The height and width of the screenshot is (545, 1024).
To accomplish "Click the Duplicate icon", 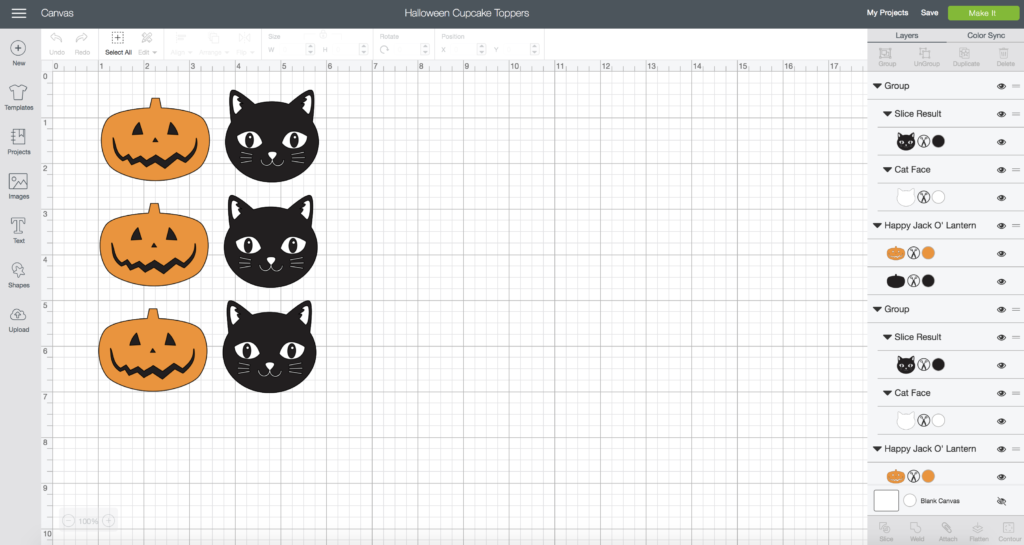I will (965, 54).
